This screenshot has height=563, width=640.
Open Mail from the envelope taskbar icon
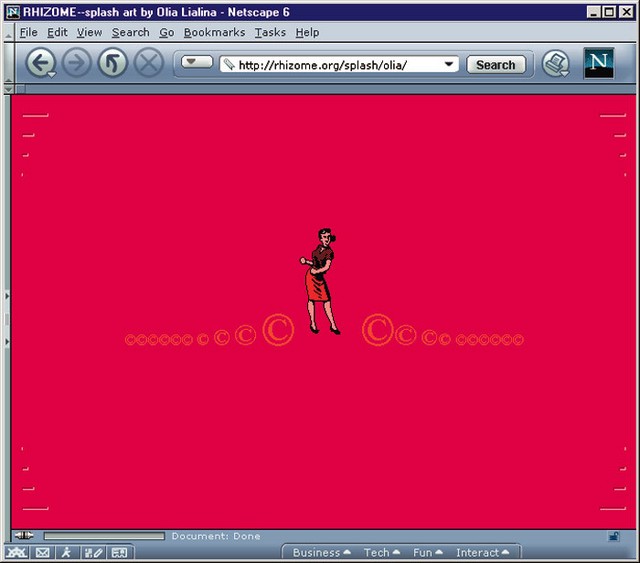click(42, 553)
